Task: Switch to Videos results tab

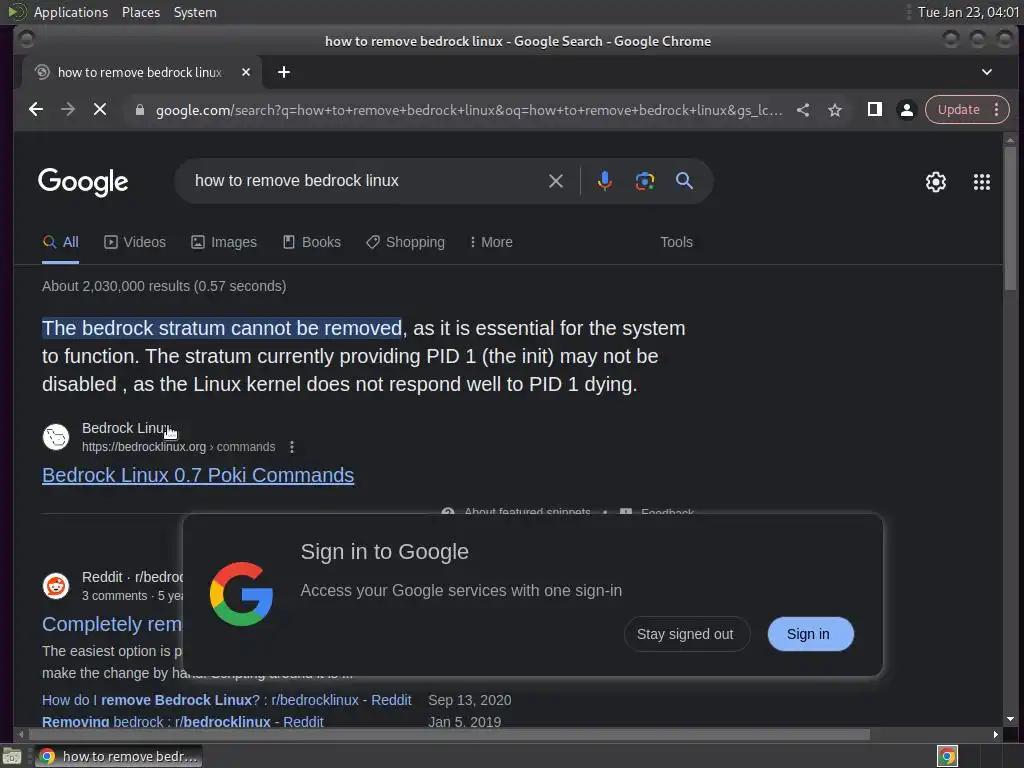Action: pyautogui.click(x=135, y=242)
